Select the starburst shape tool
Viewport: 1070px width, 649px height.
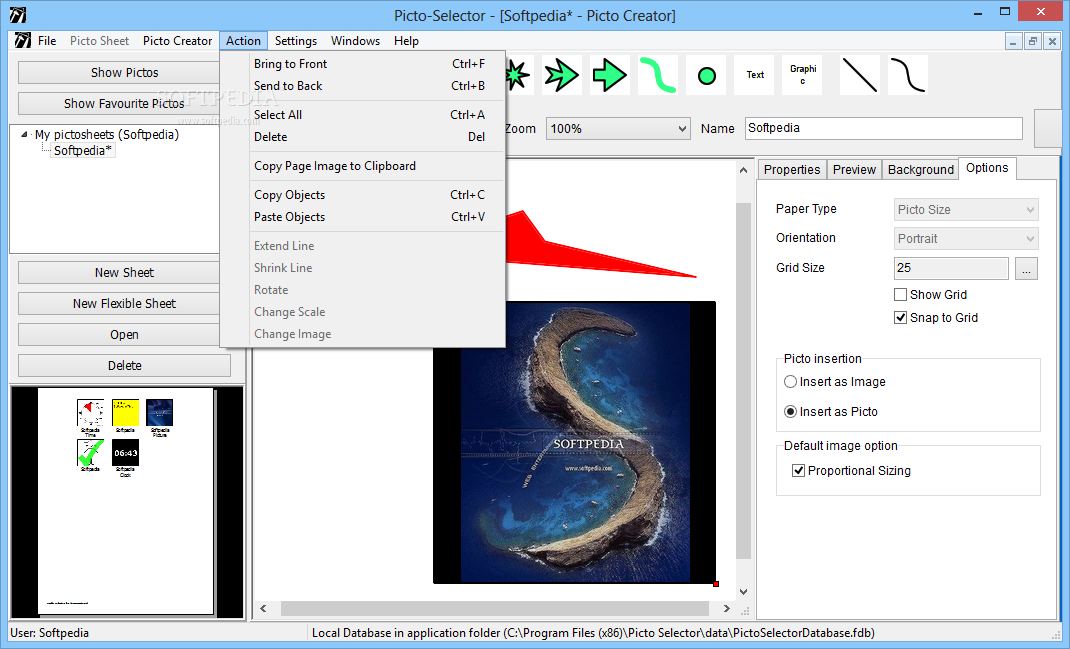517,75
